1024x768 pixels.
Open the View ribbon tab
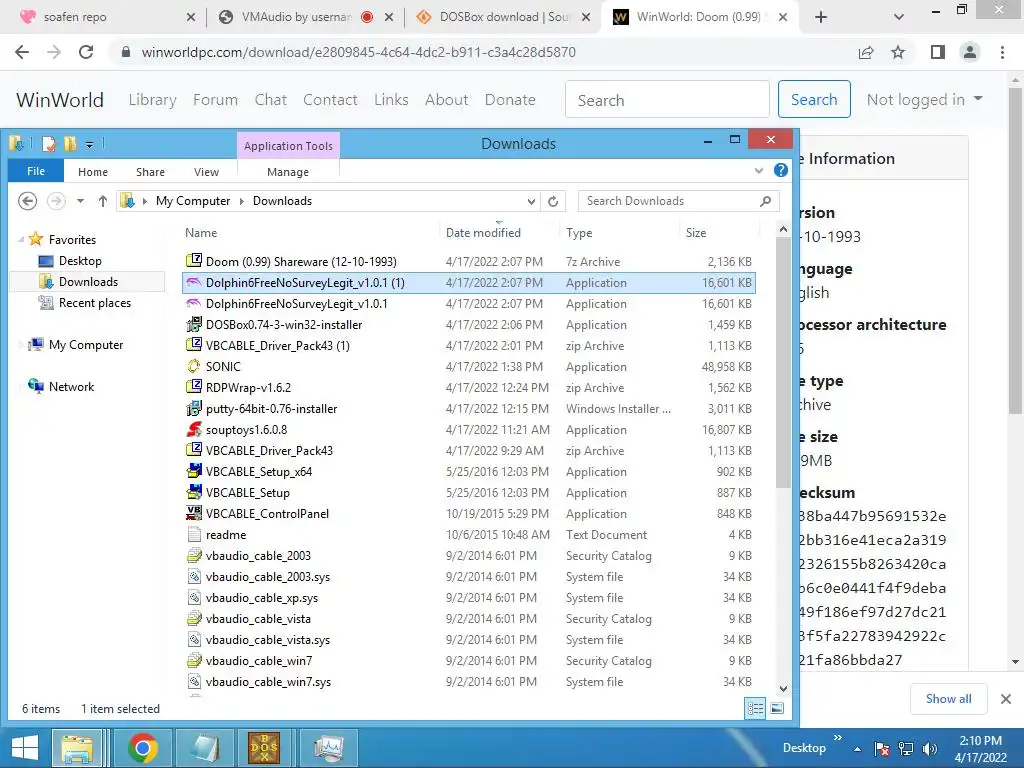click(x=206, y=172)
